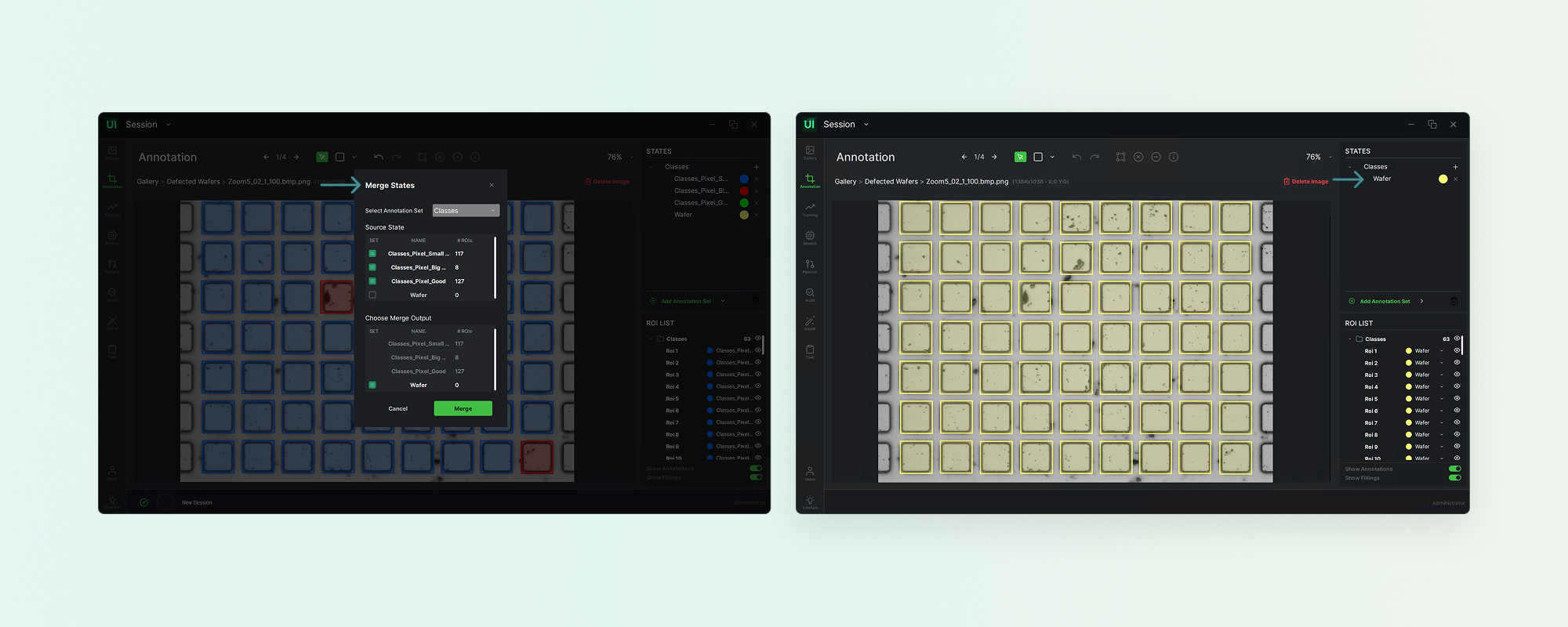This screenshot has width=1568, height=627.
Task: Uncheck Classes_Pixel_Good source state checkbox
Action: point(372,281)
